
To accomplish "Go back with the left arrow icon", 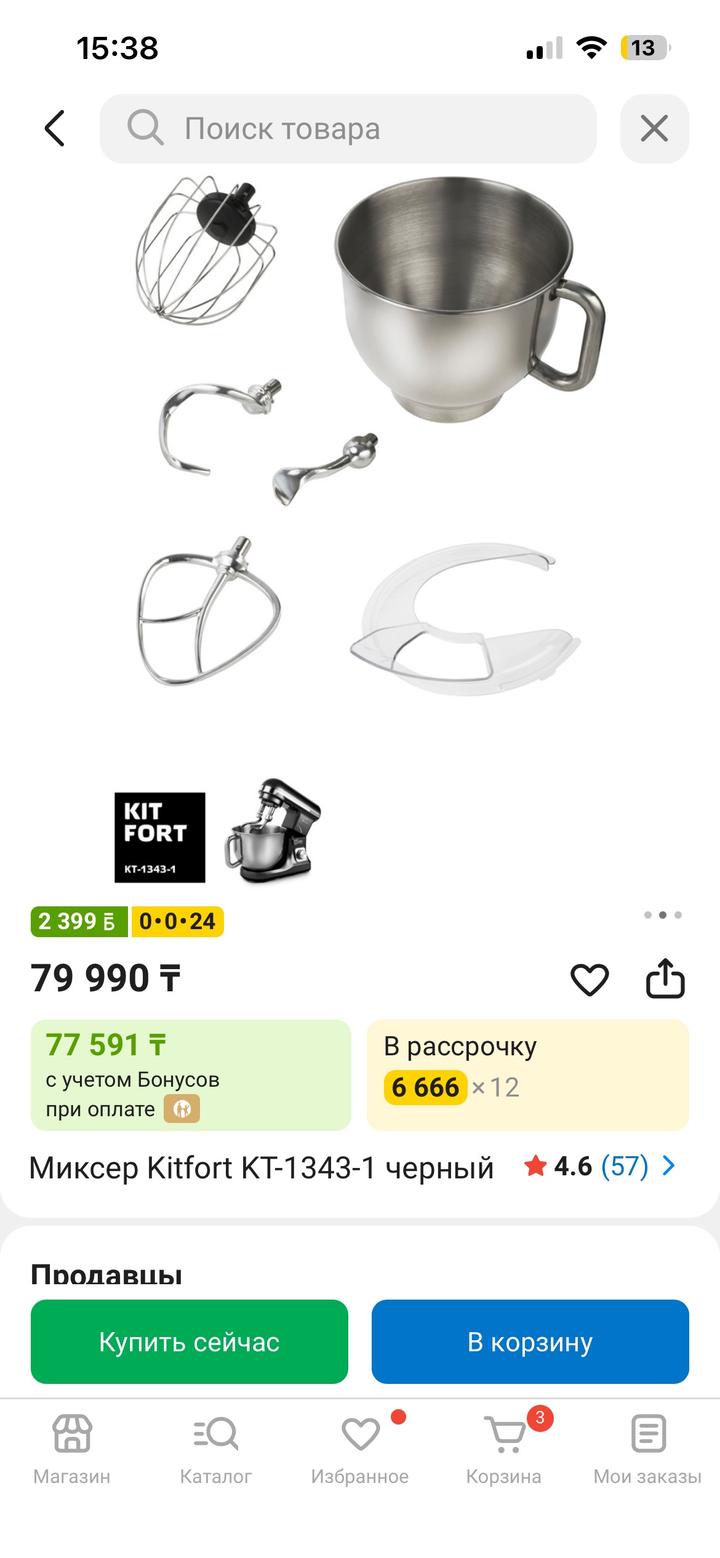I will (x=54, y=128).
